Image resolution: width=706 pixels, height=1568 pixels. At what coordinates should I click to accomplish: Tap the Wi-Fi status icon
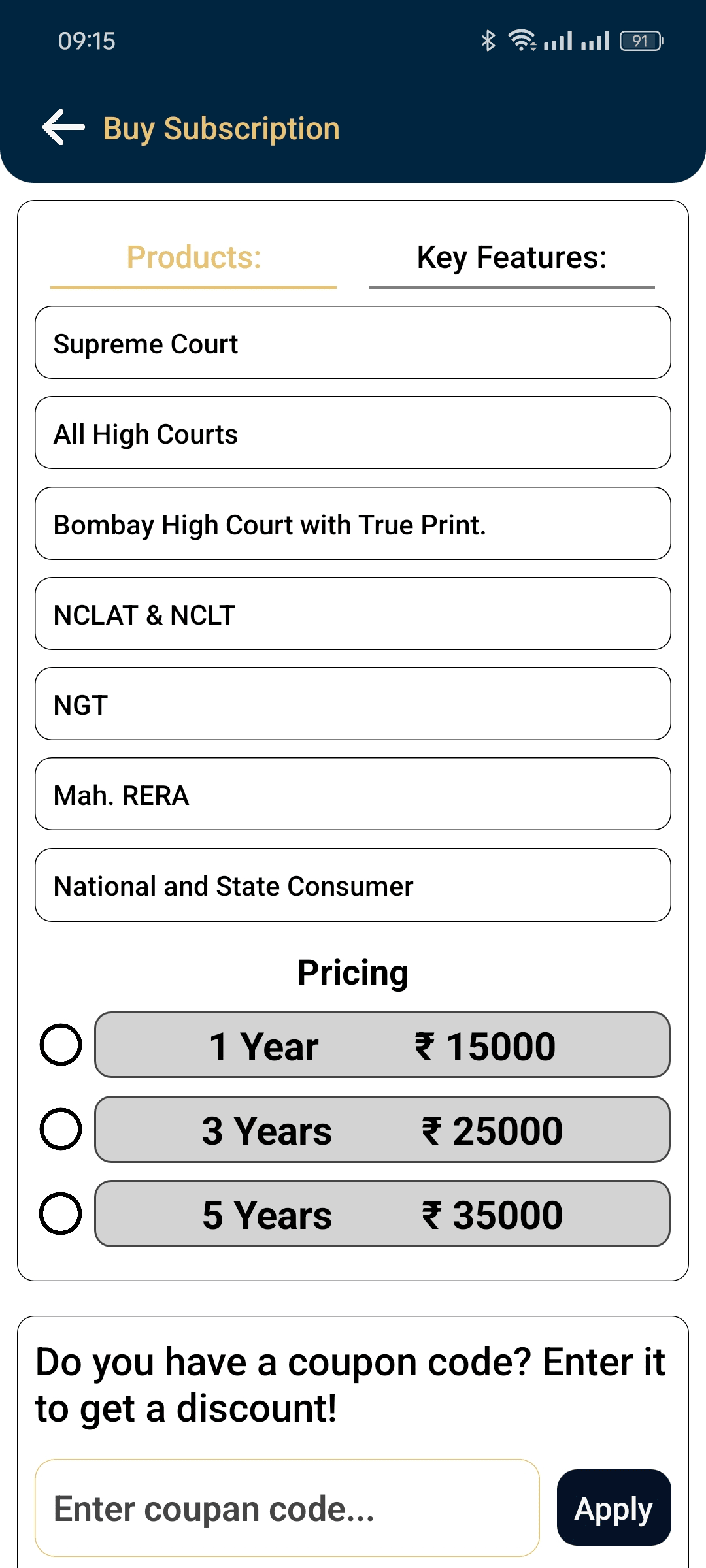point(522,41)
